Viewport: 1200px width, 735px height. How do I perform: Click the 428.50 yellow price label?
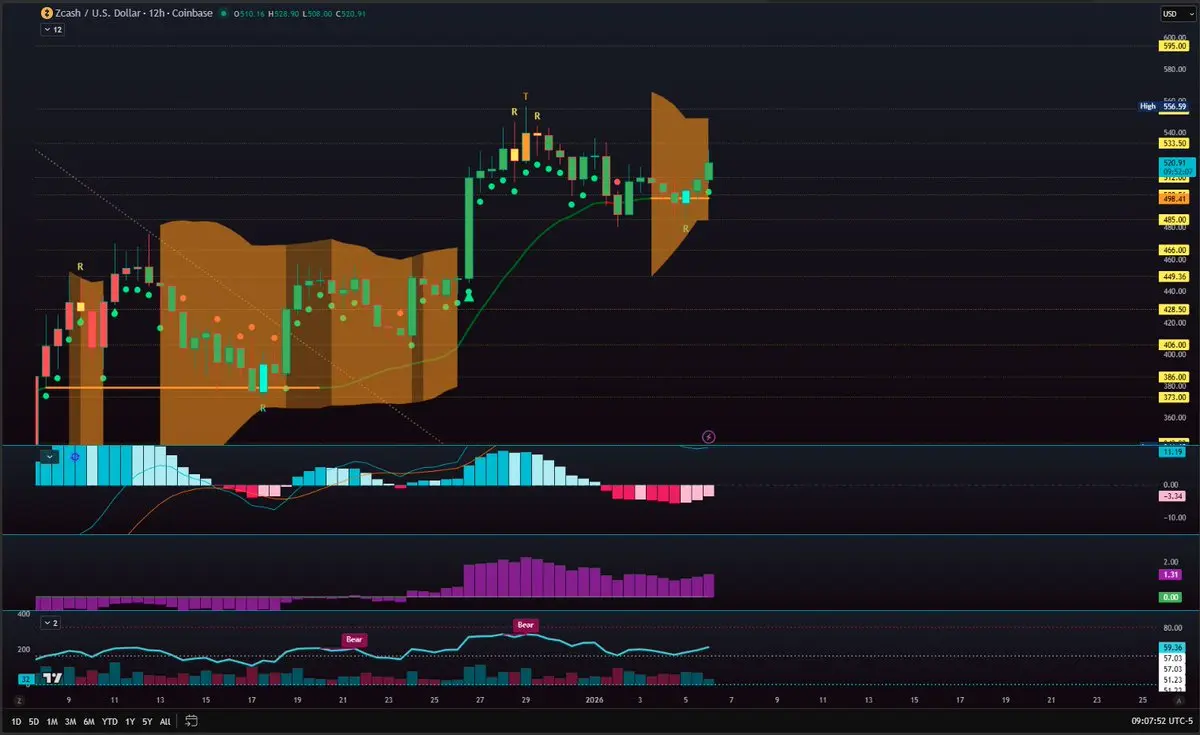point(1173,309)
